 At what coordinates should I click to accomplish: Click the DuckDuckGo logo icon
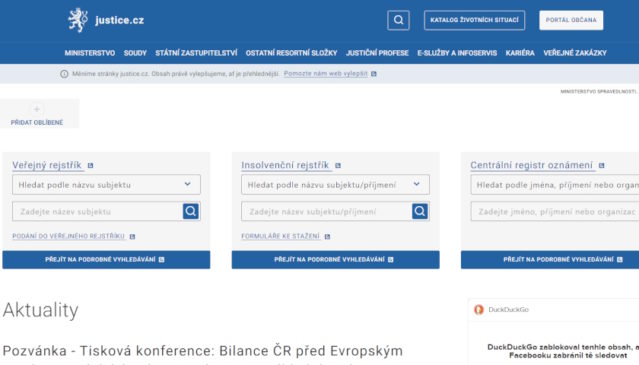coord(479,310)
